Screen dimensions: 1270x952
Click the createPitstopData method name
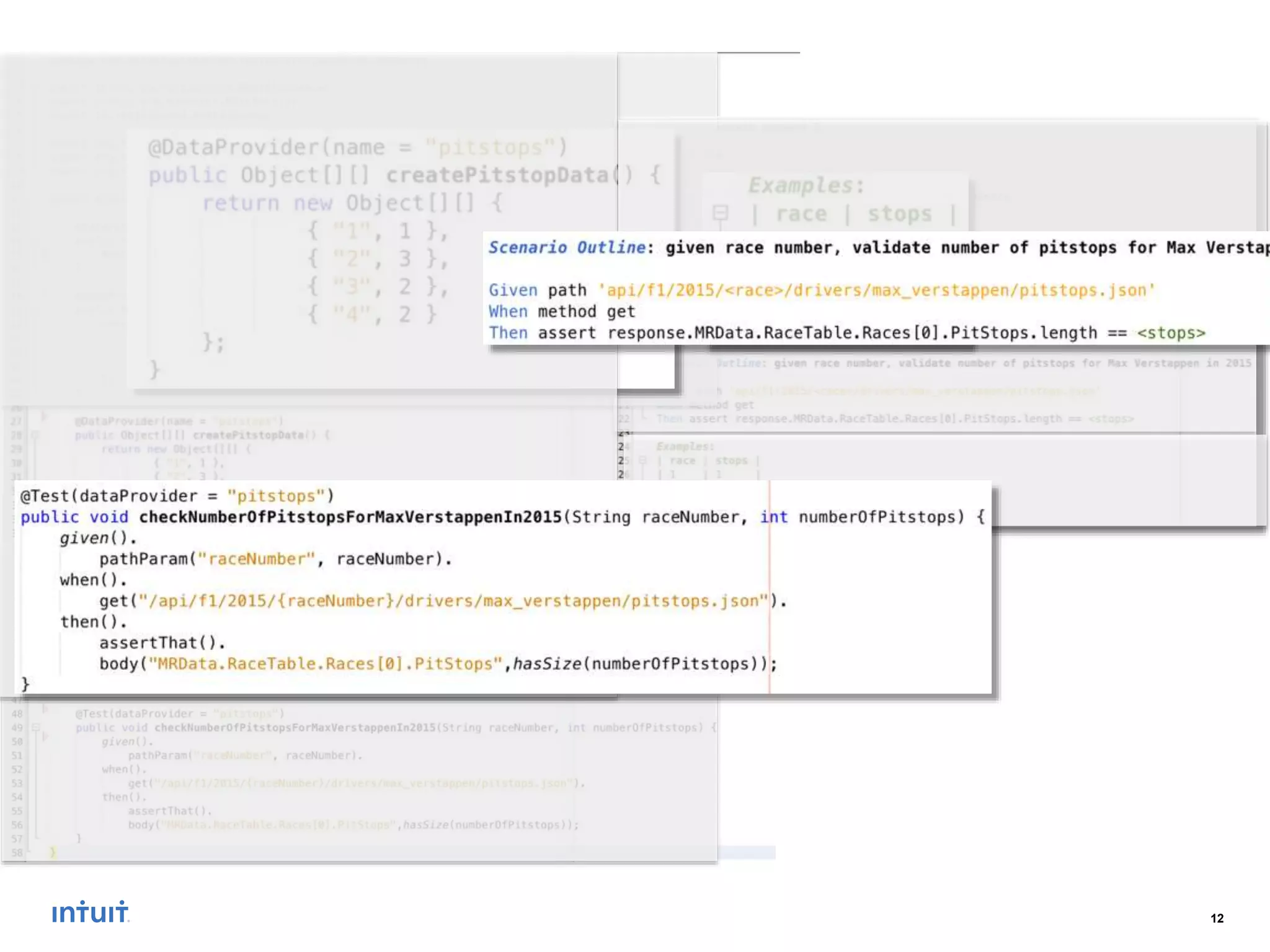coord(498,175)
